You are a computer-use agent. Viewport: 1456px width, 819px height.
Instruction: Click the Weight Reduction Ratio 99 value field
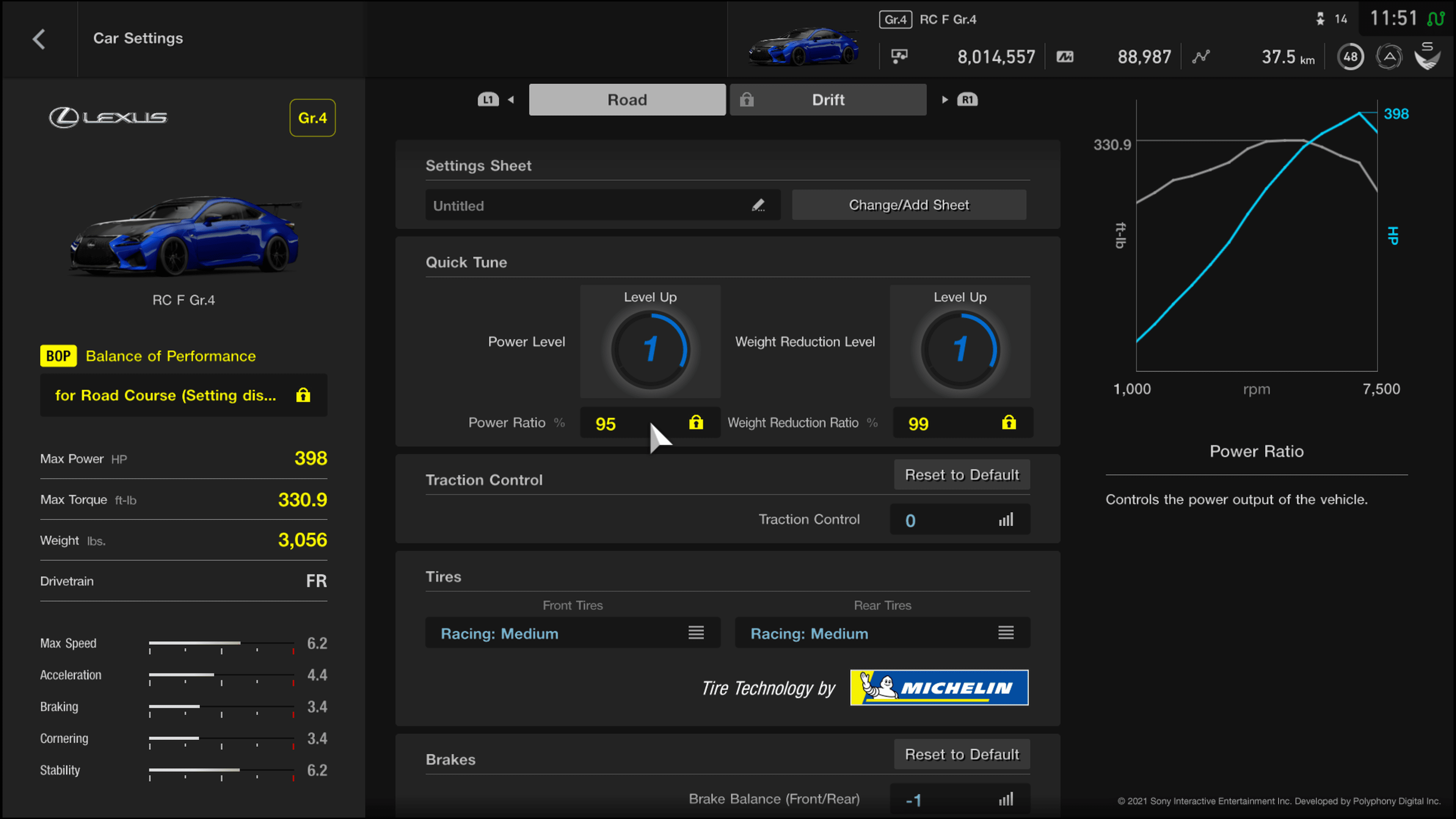click(963, 422)
